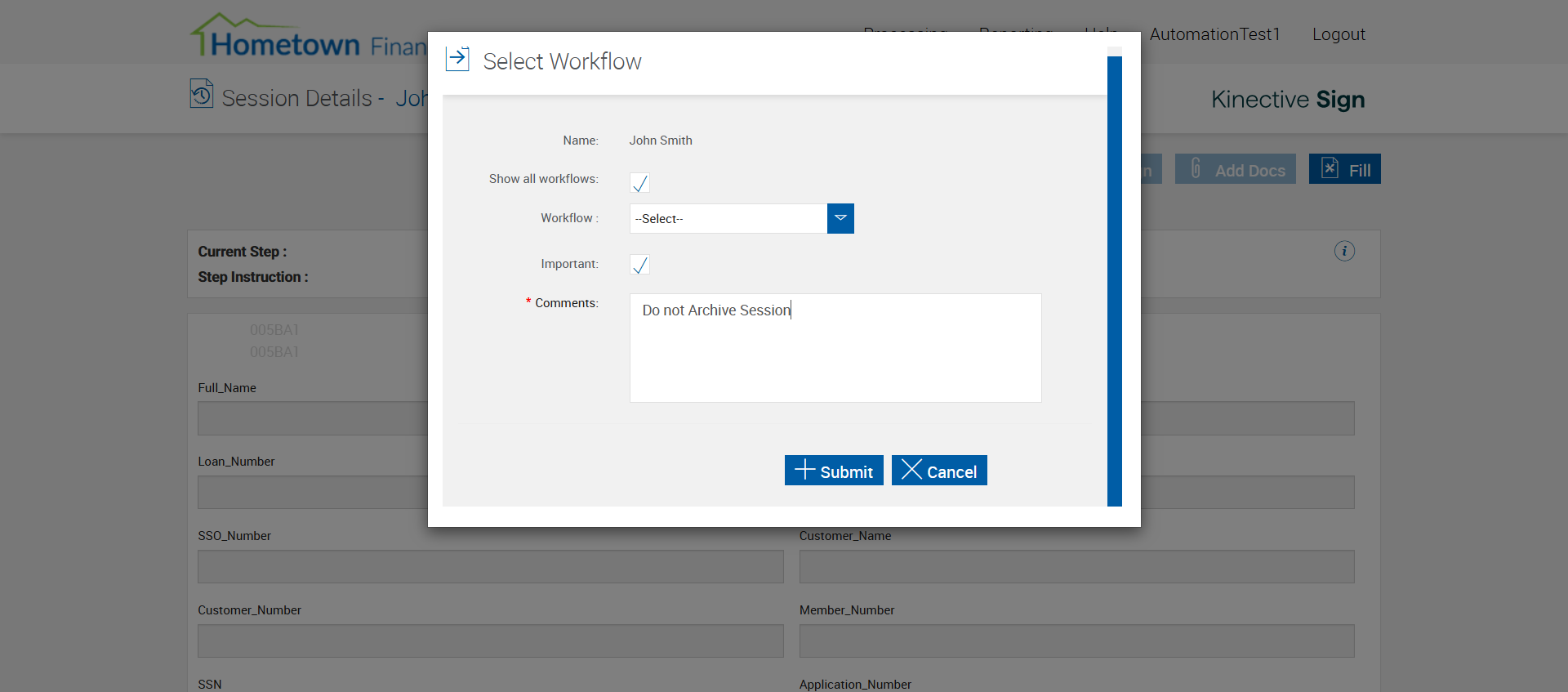
Task: Click the X icon on Cancel
Action: (x=911, y=470)
